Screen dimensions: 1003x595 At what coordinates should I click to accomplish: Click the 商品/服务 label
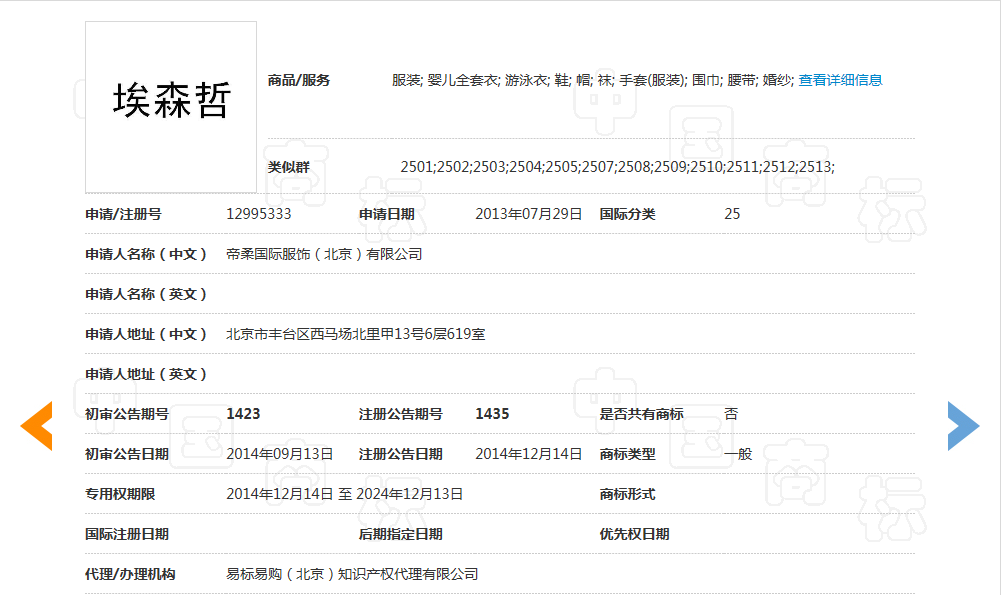click(299, 80)
